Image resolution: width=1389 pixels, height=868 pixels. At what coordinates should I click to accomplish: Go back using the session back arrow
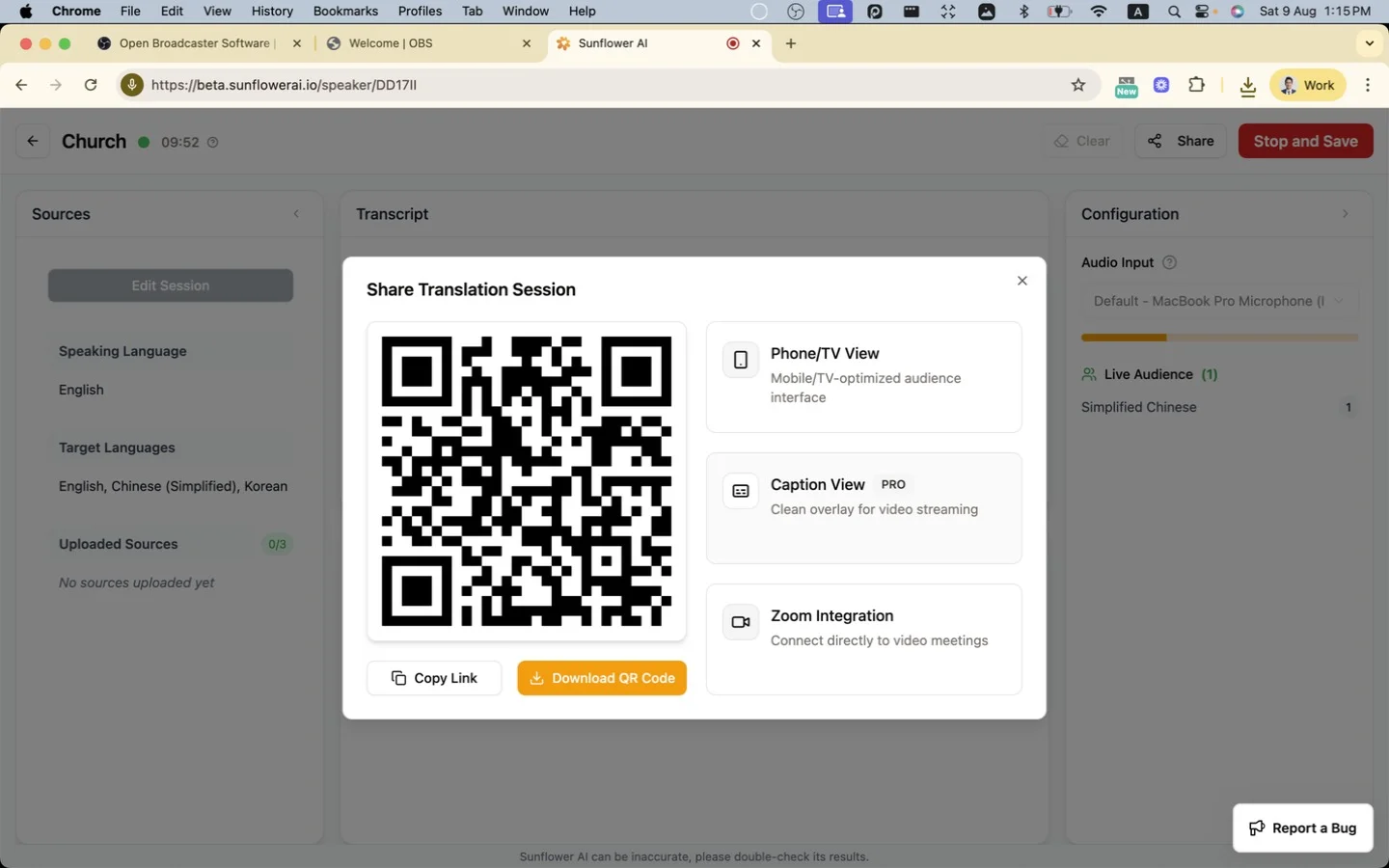33,141
